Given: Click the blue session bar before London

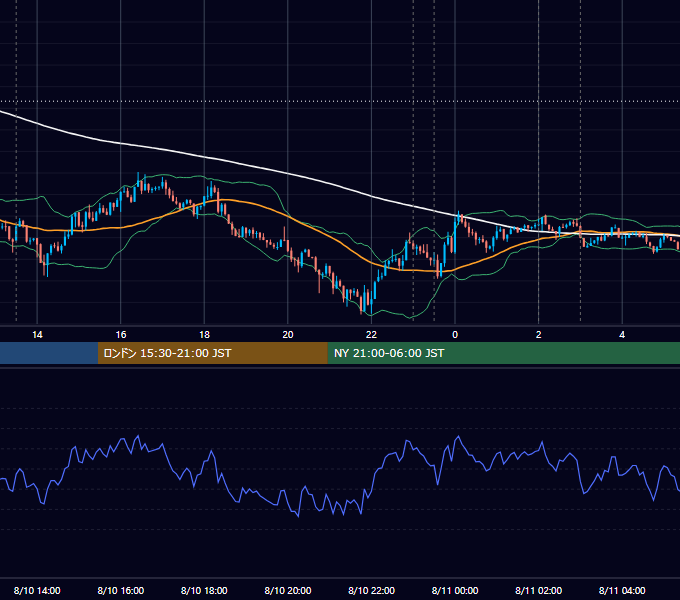Looking at the screenshot, I should tap(49, 353).
